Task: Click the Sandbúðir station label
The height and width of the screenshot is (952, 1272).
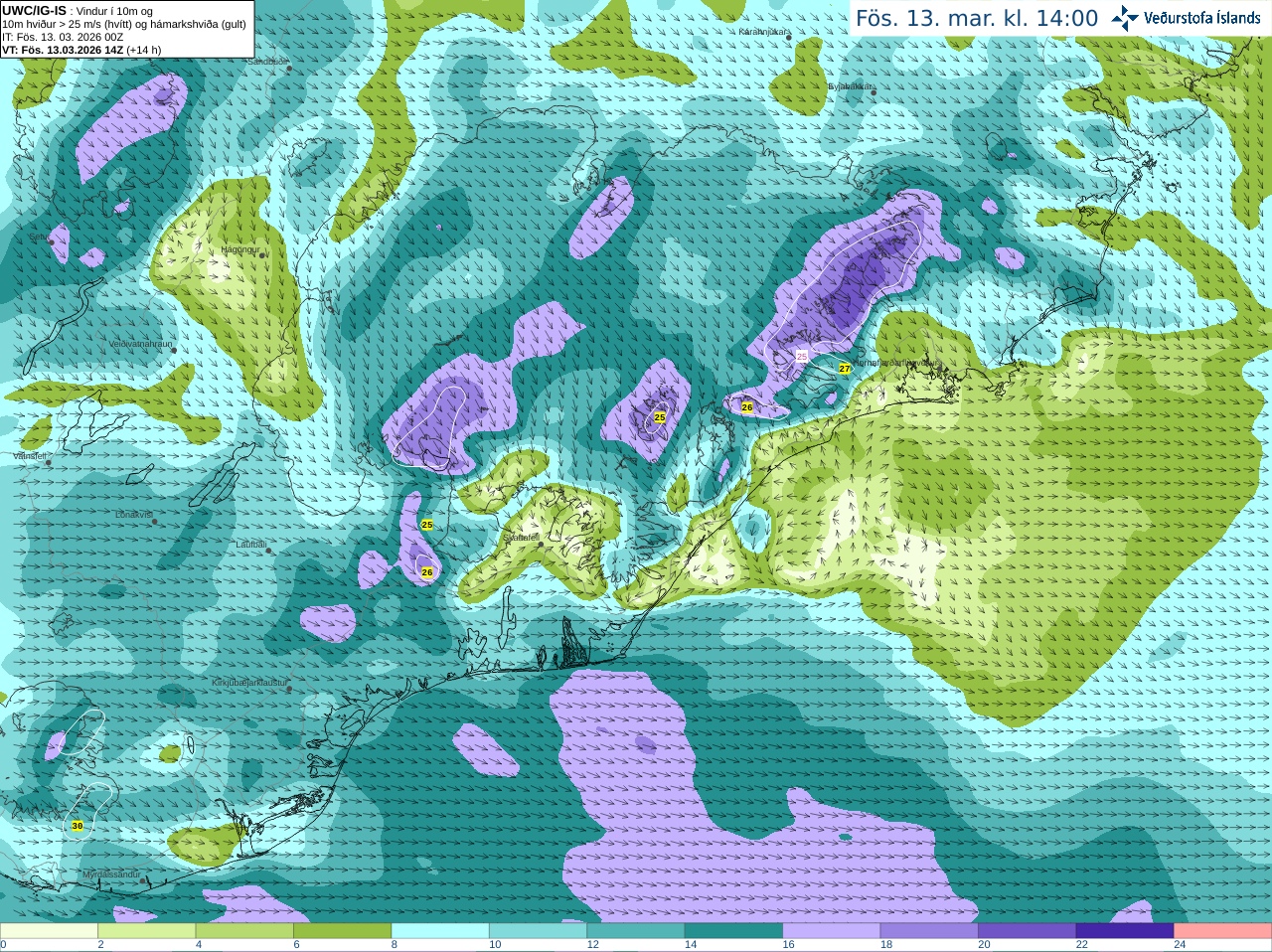Action: pyautogui.click(x=266, y=62)
